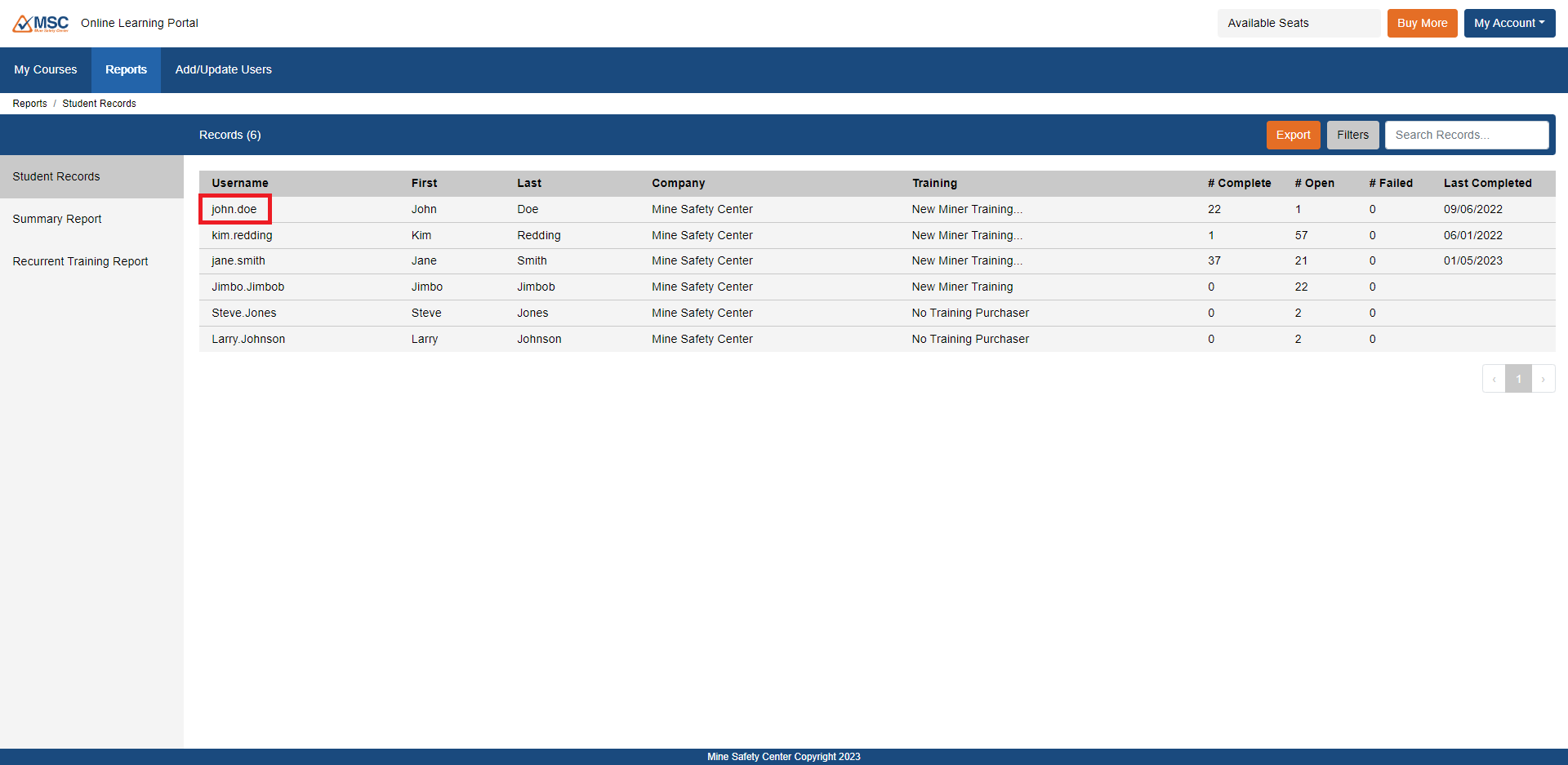Screen dimensions: 1568x765
Task: Open the My Courses tab
Action: [x=46, y=69]
